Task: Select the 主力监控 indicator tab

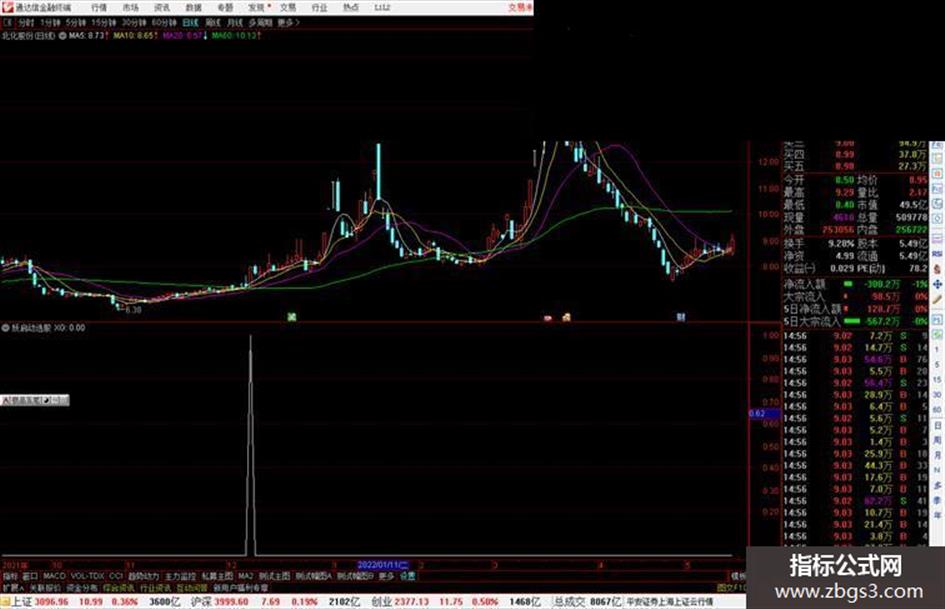Action: 180,576
